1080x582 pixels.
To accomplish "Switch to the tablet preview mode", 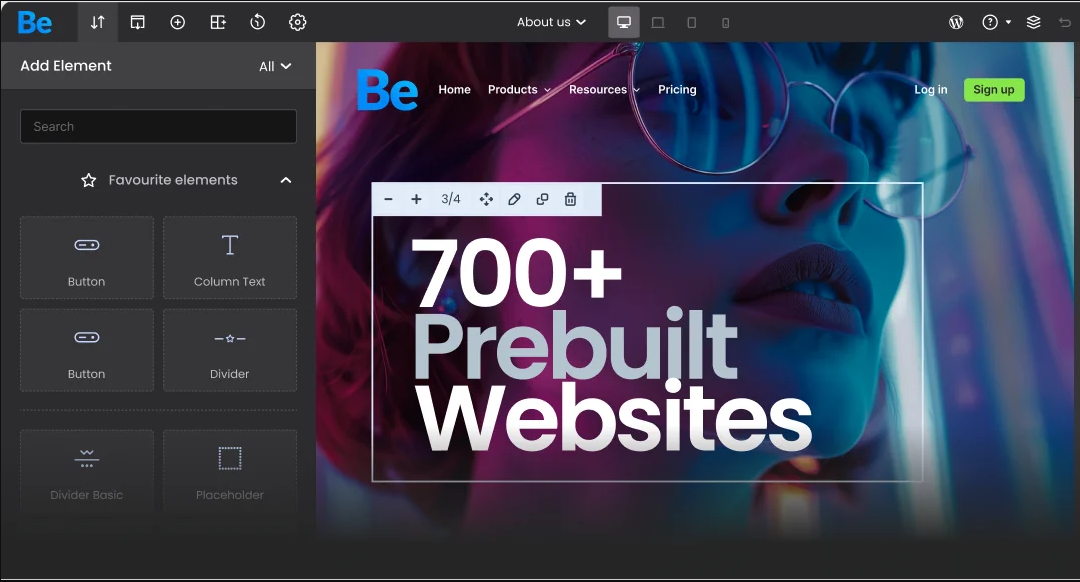I will 691,22.
